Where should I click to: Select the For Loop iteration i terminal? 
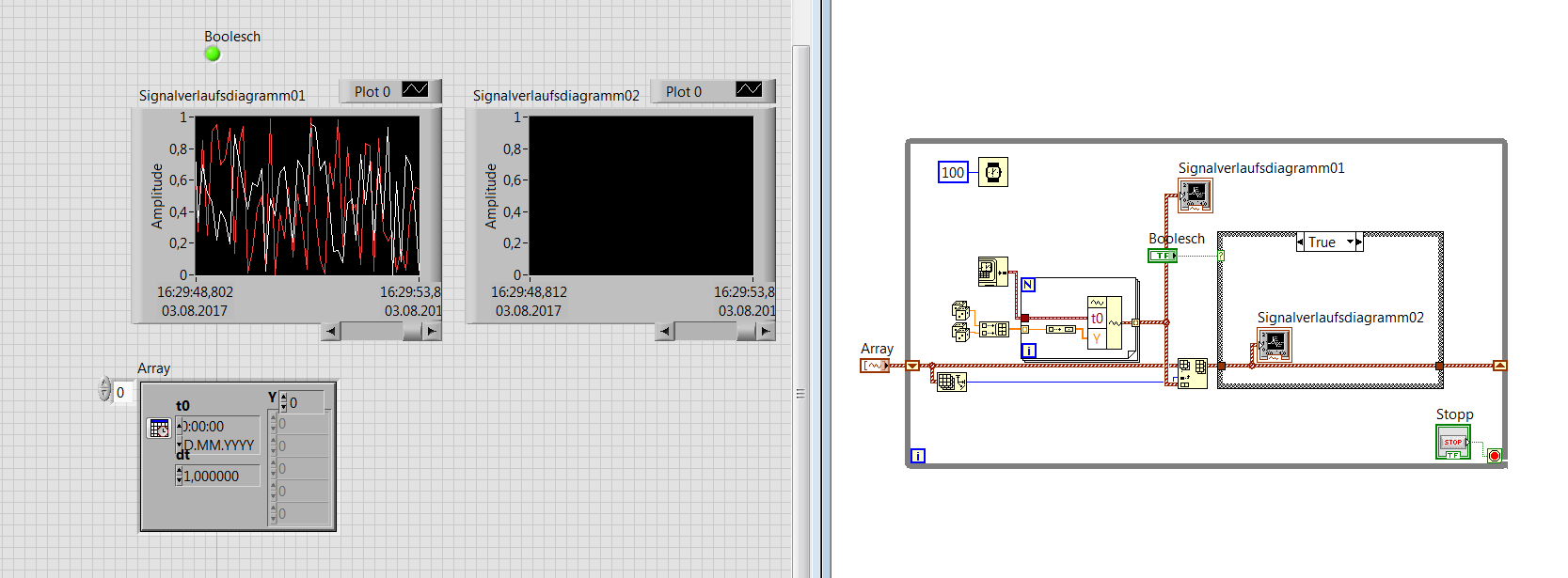tap(1029, 351)
